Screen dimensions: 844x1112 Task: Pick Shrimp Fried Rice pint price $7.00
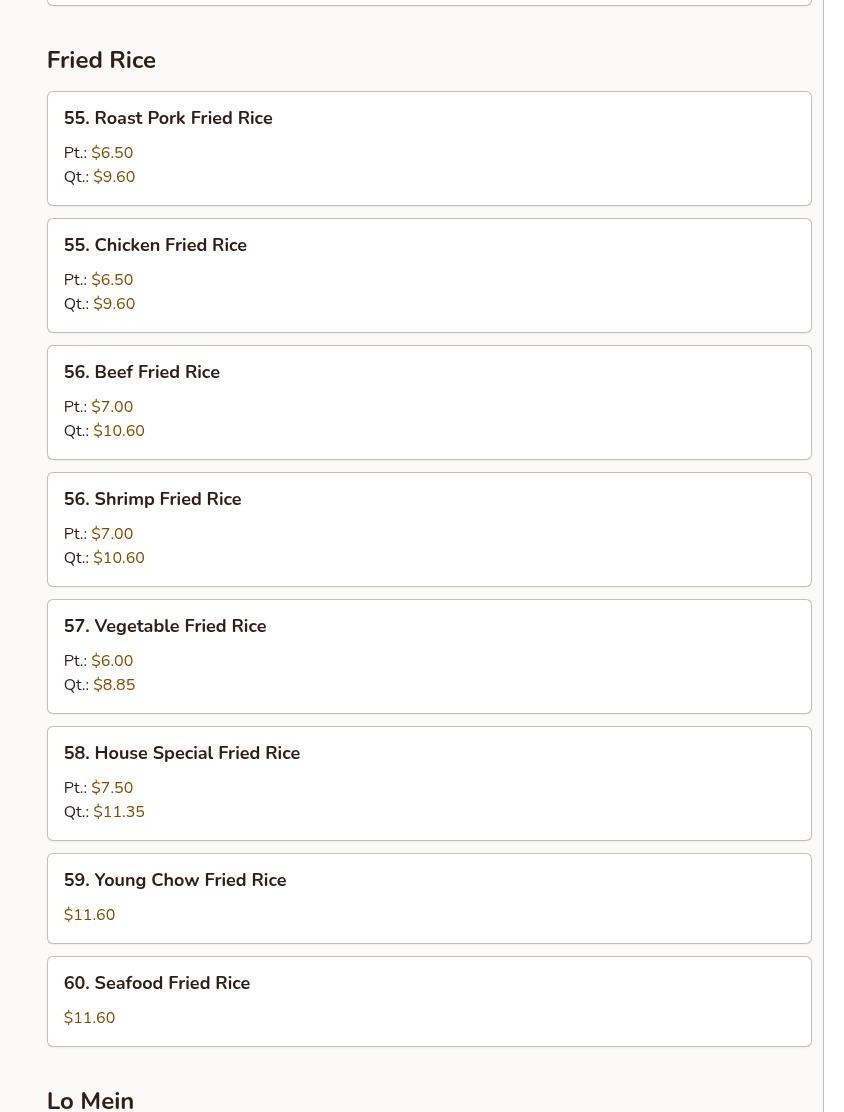pos(112,534)
